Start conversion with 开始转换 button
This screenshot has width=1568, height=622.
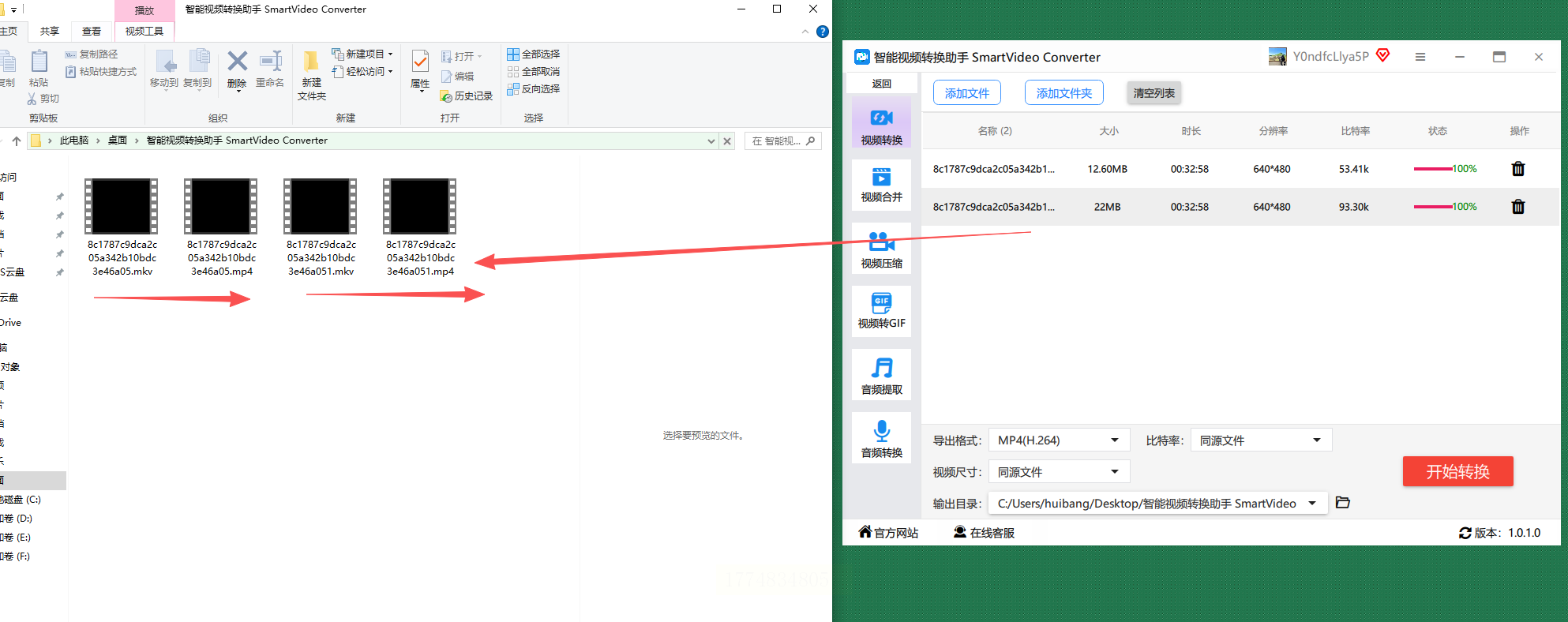pyautogui.click(x=1458, y=471)
